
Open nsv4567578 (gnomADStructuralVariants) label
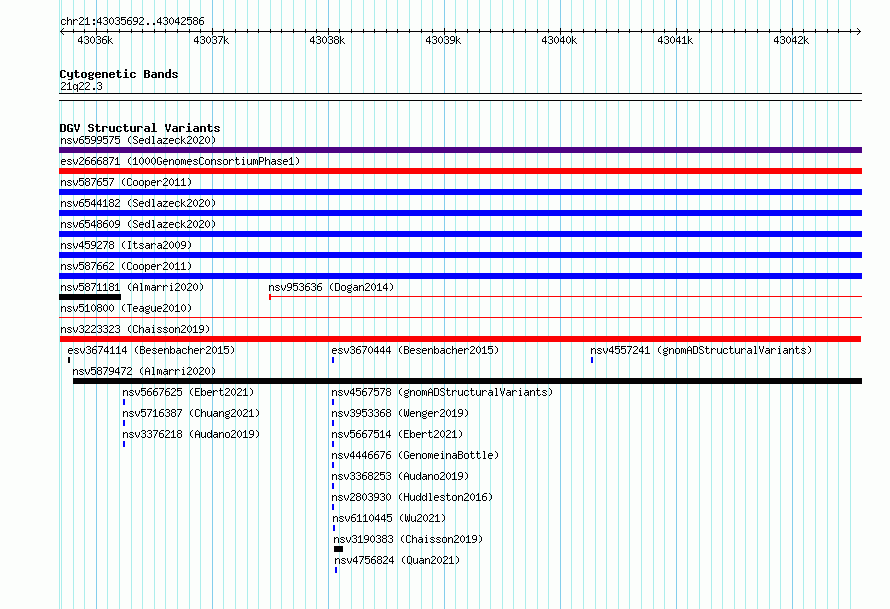point(442,392)
